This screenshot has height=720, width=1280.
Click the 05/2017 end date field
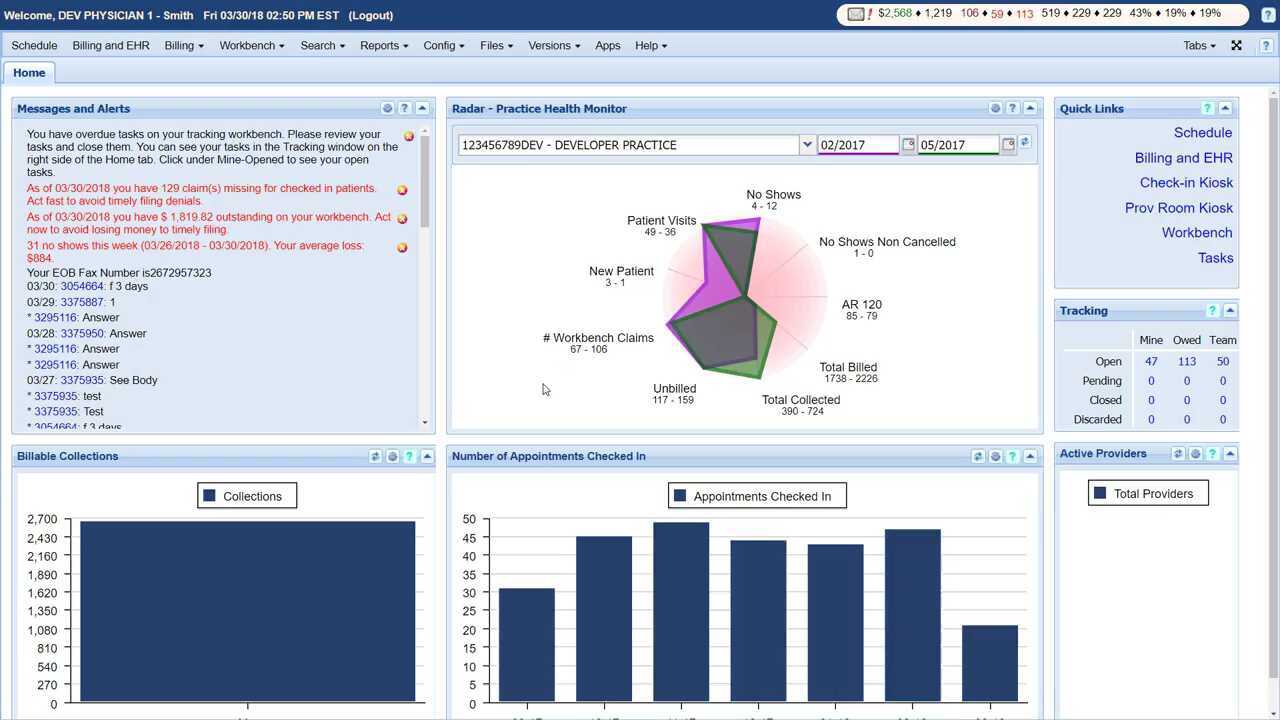point(957,145)
